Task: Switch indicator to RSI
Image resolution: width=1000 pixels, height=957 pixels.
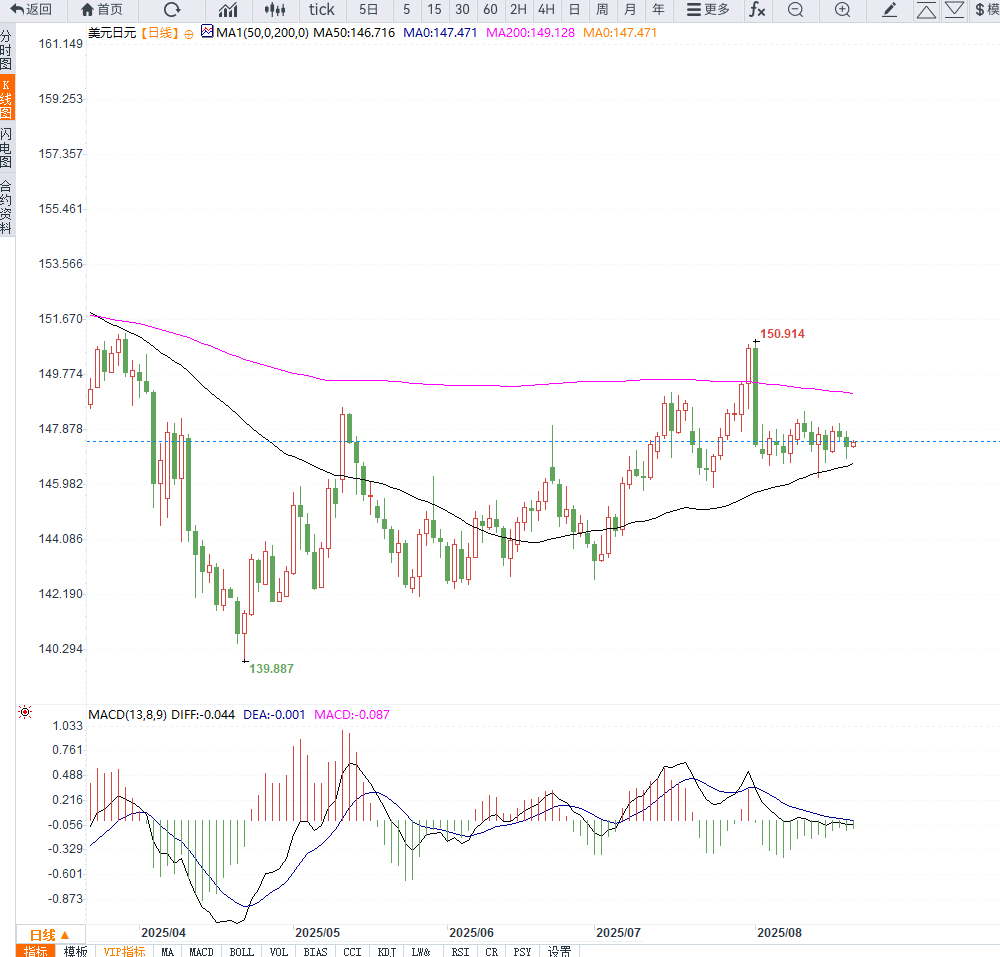Action: pyautogui.click(x=460, y=951)
